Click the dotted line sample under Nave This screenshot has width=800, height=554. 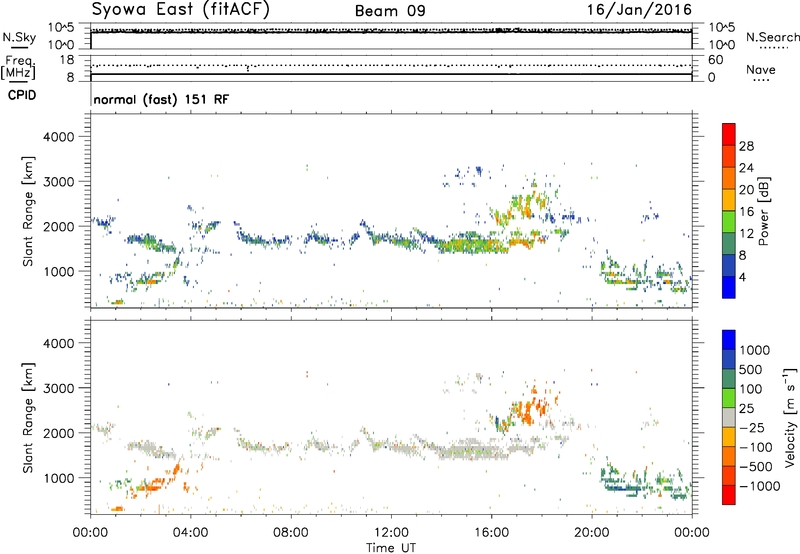[x=761, y=81]
